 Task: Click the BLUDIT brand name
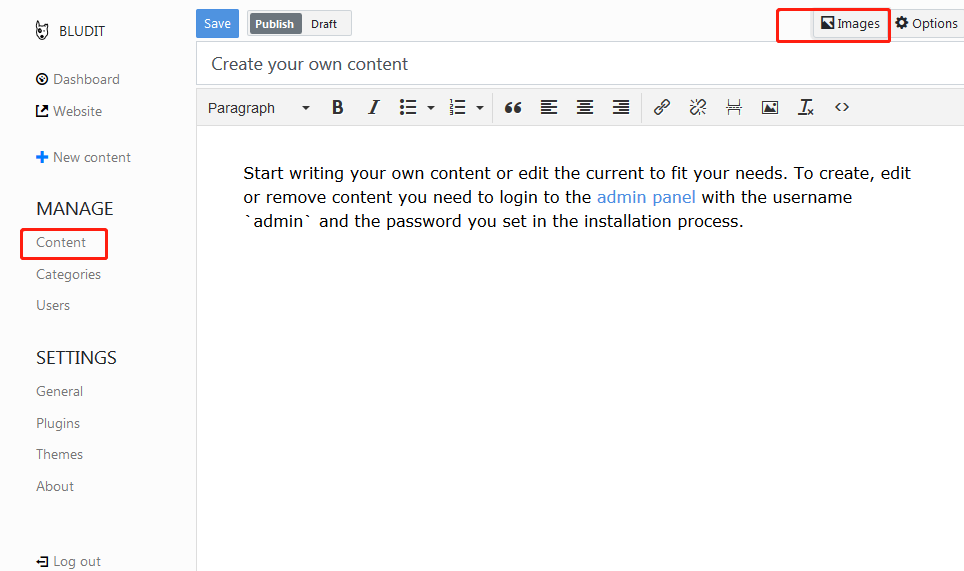(82, 31)
